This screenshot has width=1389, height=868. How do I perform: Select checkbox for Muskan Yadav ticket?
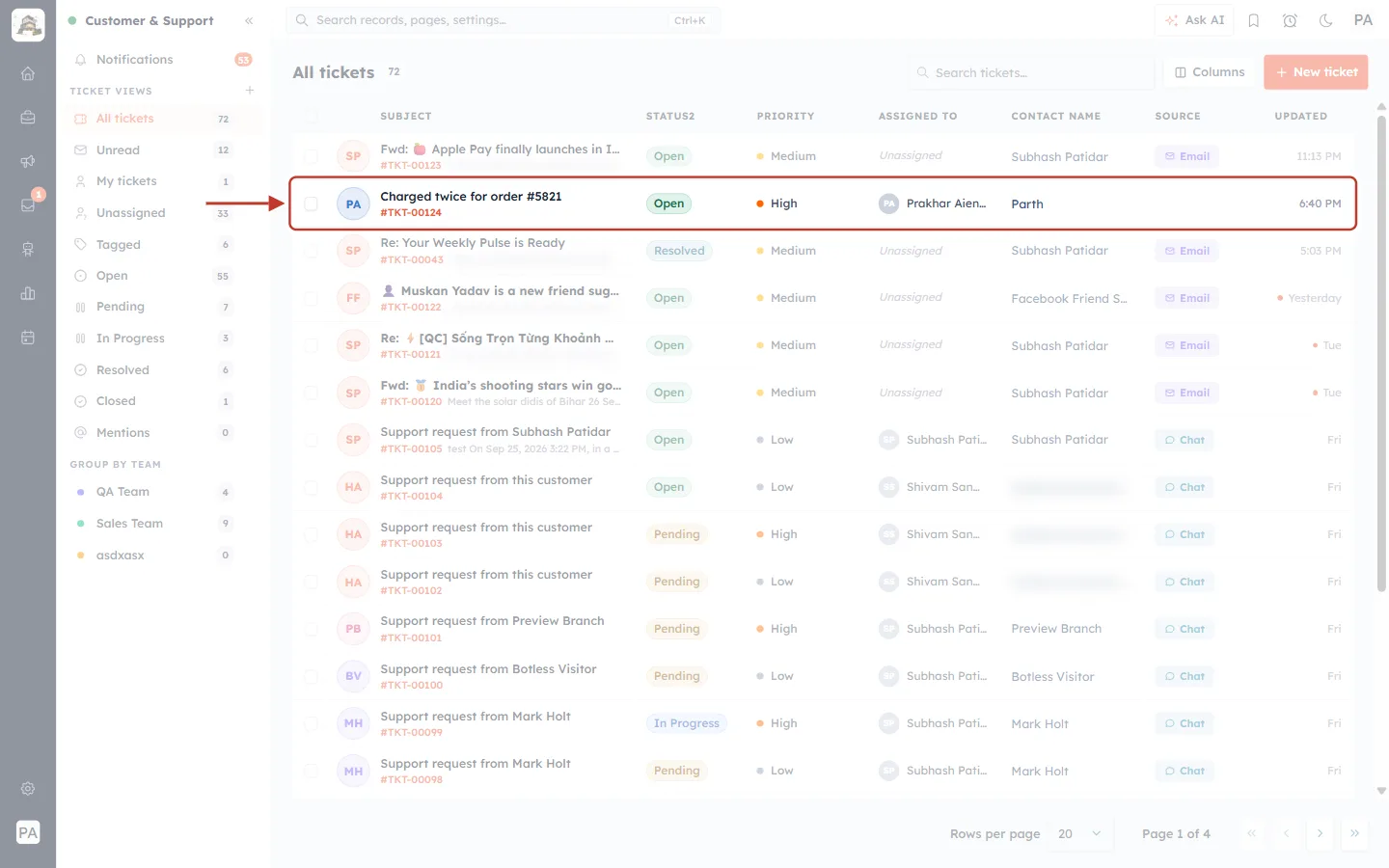click(x=311, y=298)
